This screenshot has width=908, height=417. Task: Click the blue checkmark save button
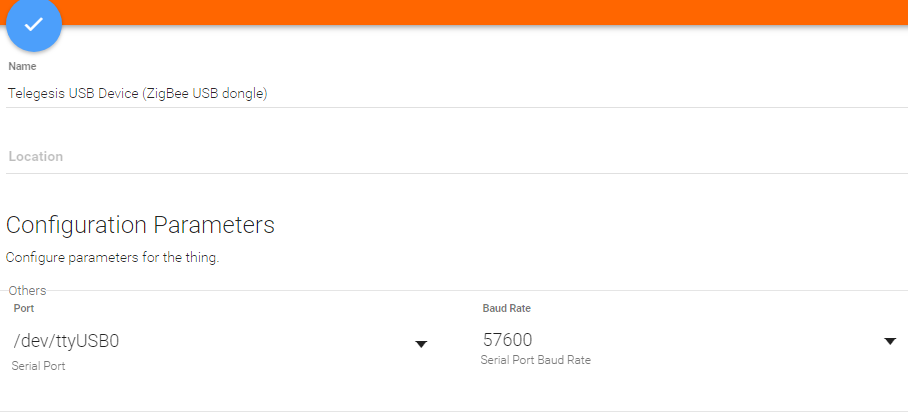[34, 24]
